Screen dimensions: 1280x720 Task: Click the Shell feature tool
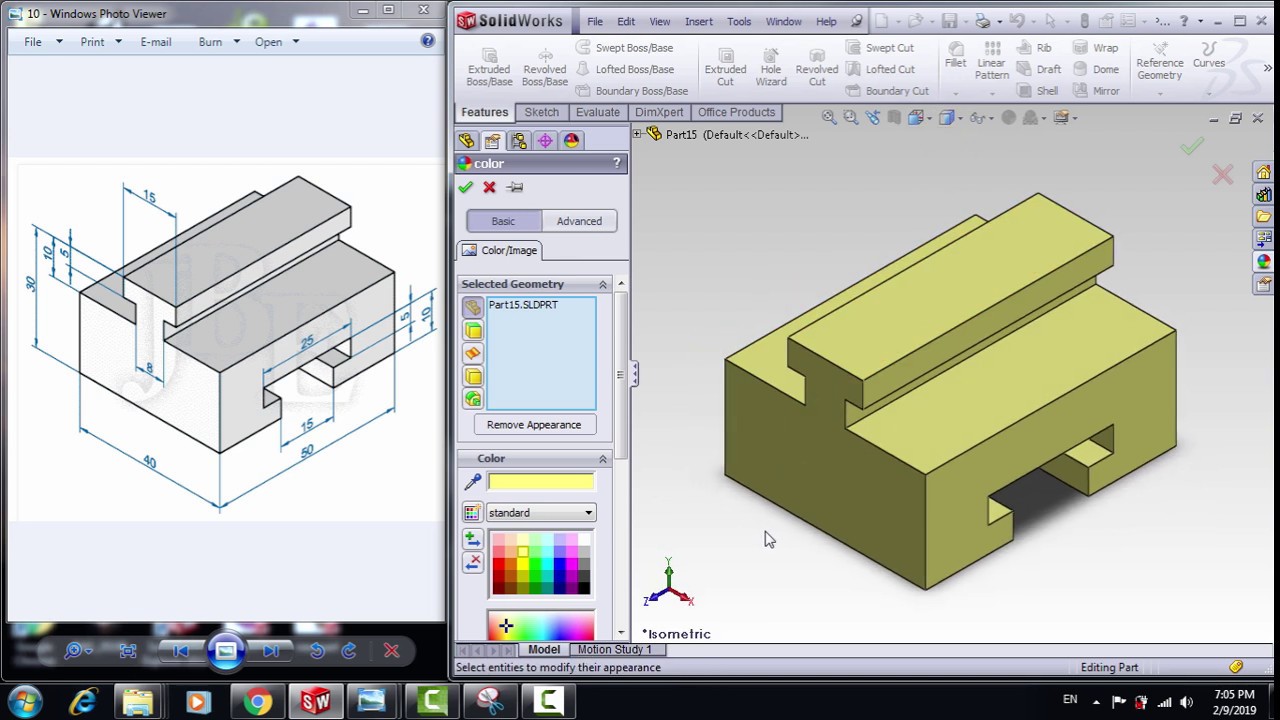pos(1037,91)
